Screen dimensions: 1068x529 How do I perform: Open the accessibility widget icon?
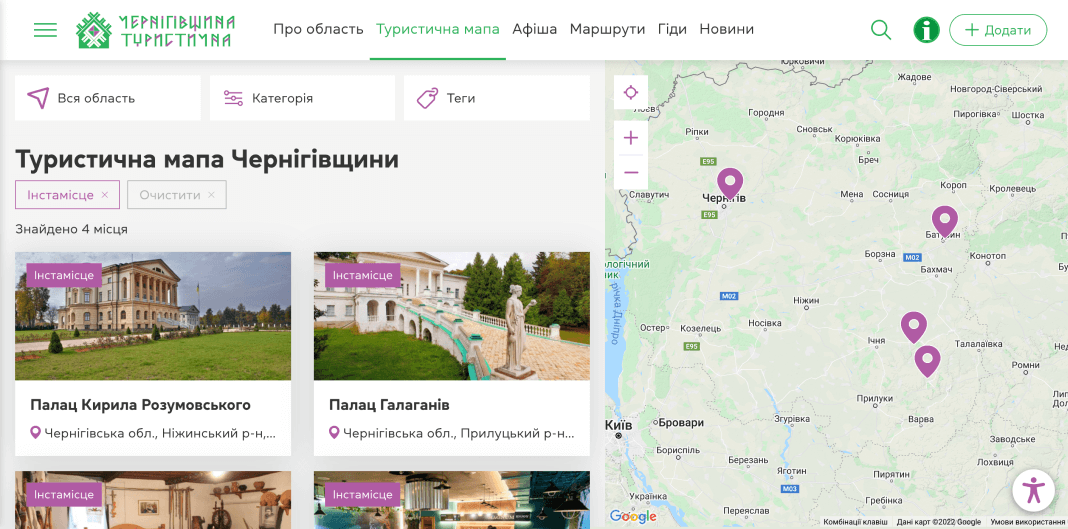(x=1033, y=491)
